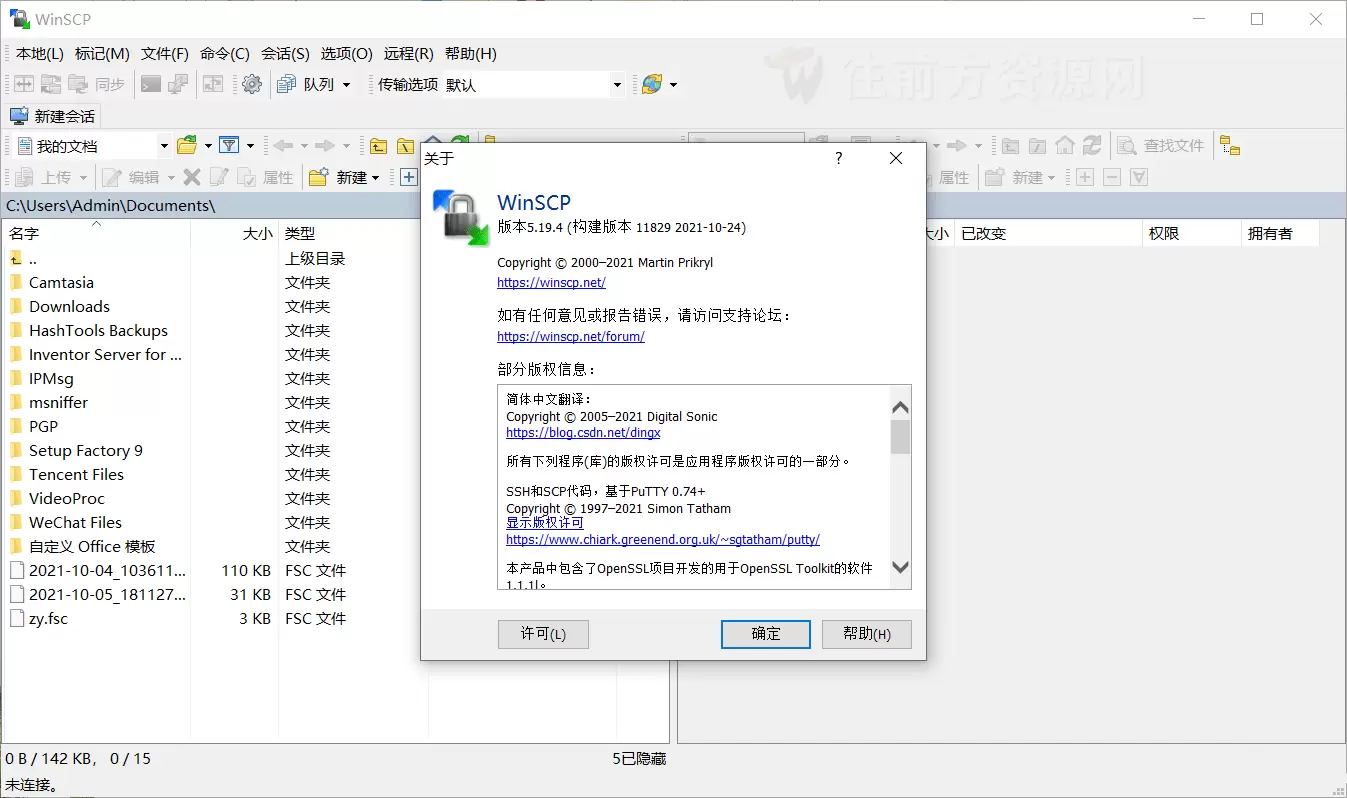
Task: Click the 许可(L) license button
Action: point(543,634)
